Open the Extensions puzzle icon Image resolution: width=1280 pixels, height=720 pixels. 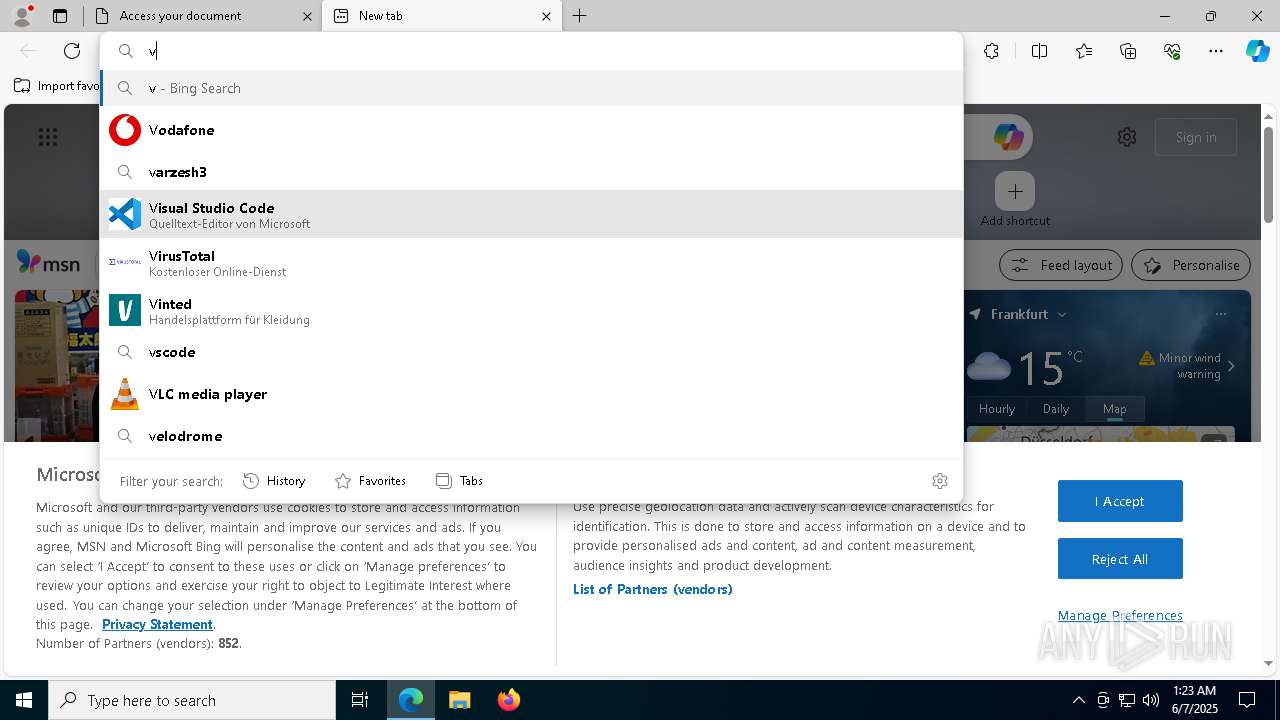point(991,51)
